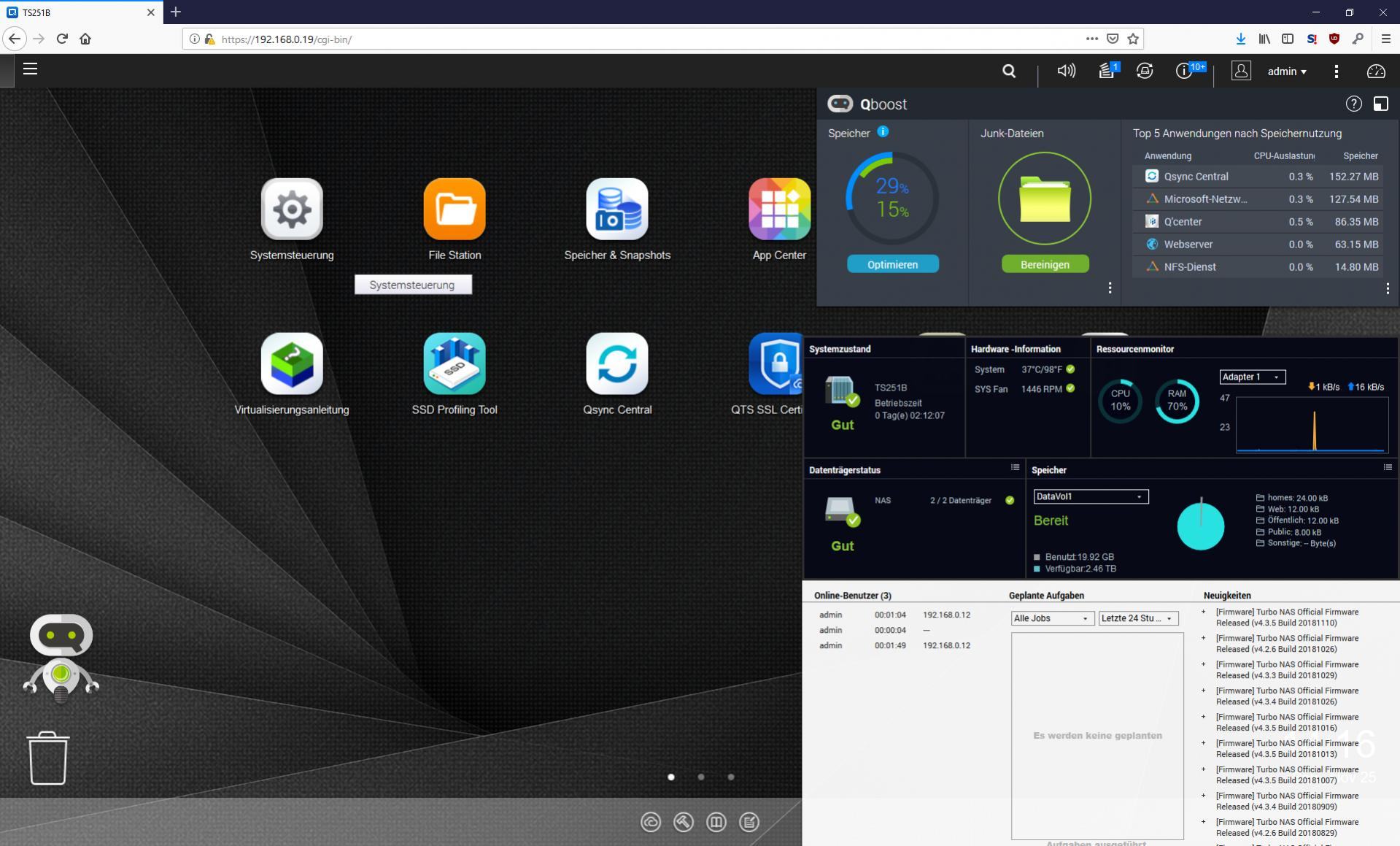Select Microsoft-Netzw… row in Top 5 list

[x=1258, y=199]
